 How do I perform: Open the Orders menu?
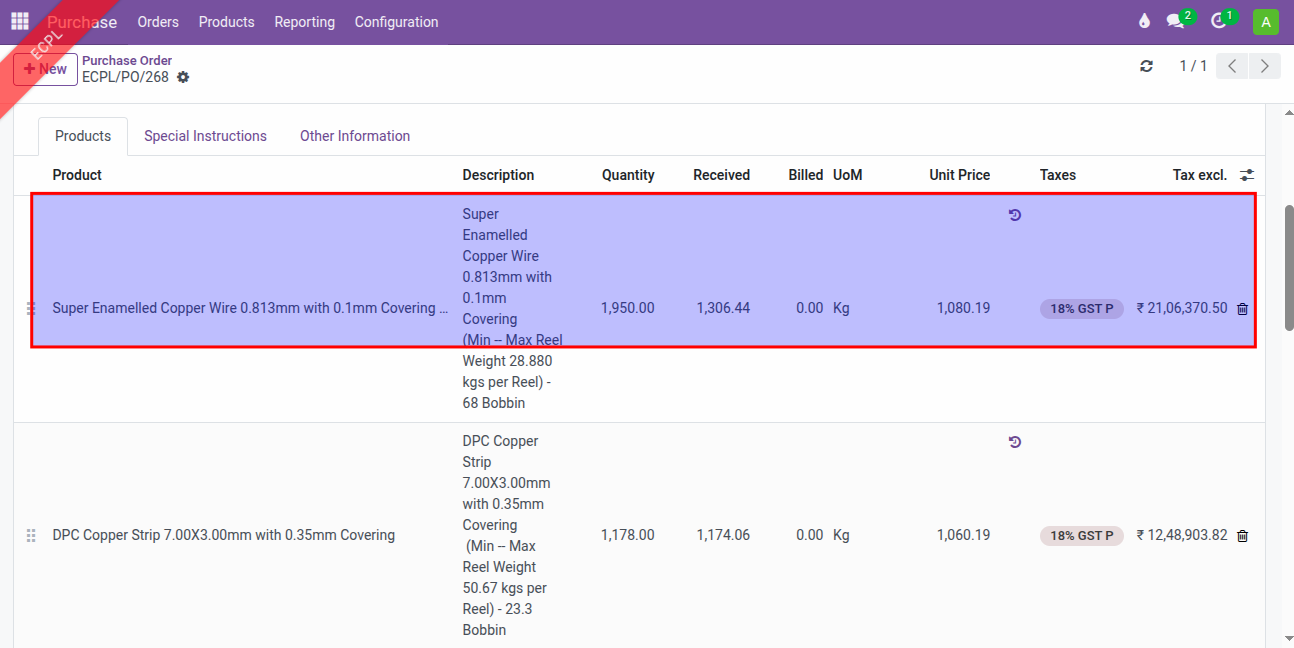point(158,22)
